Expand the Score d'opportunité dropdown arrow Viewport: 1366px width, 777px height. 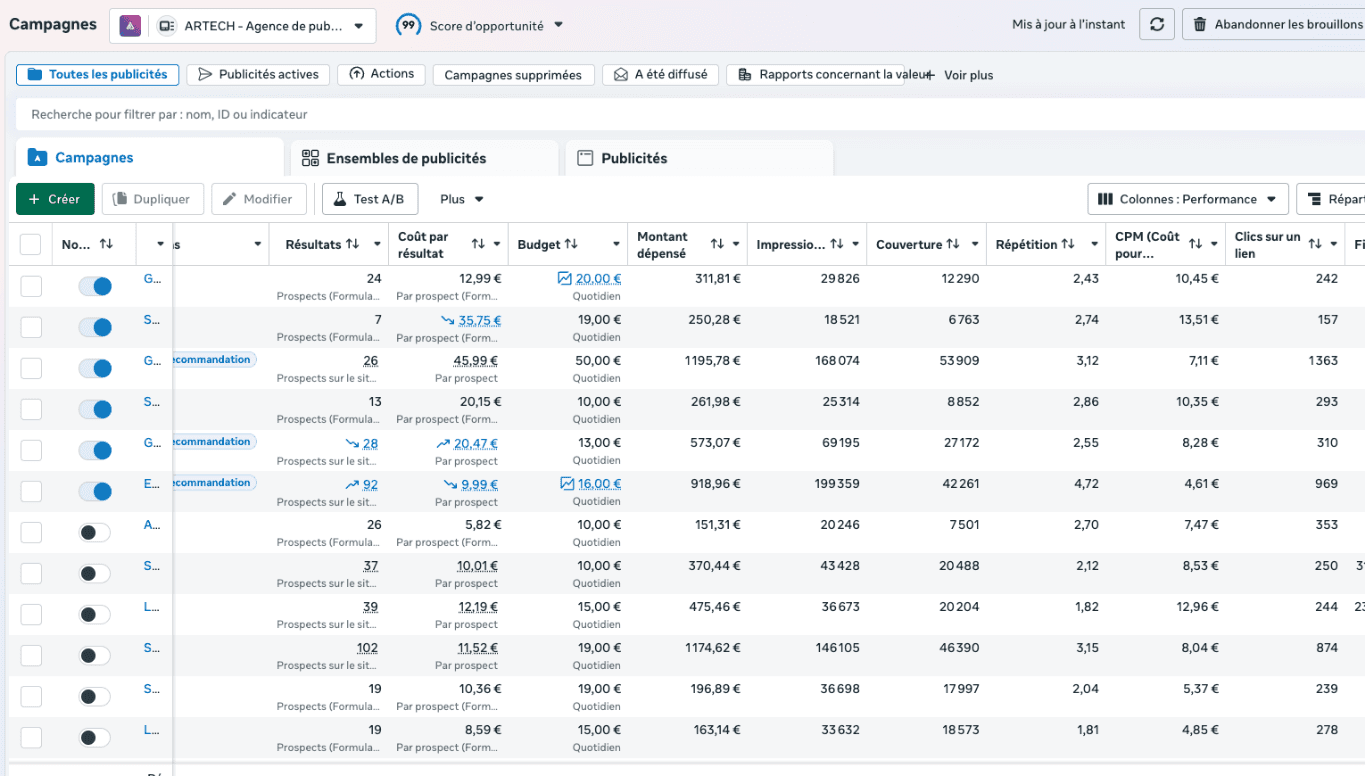coord(558,25)
